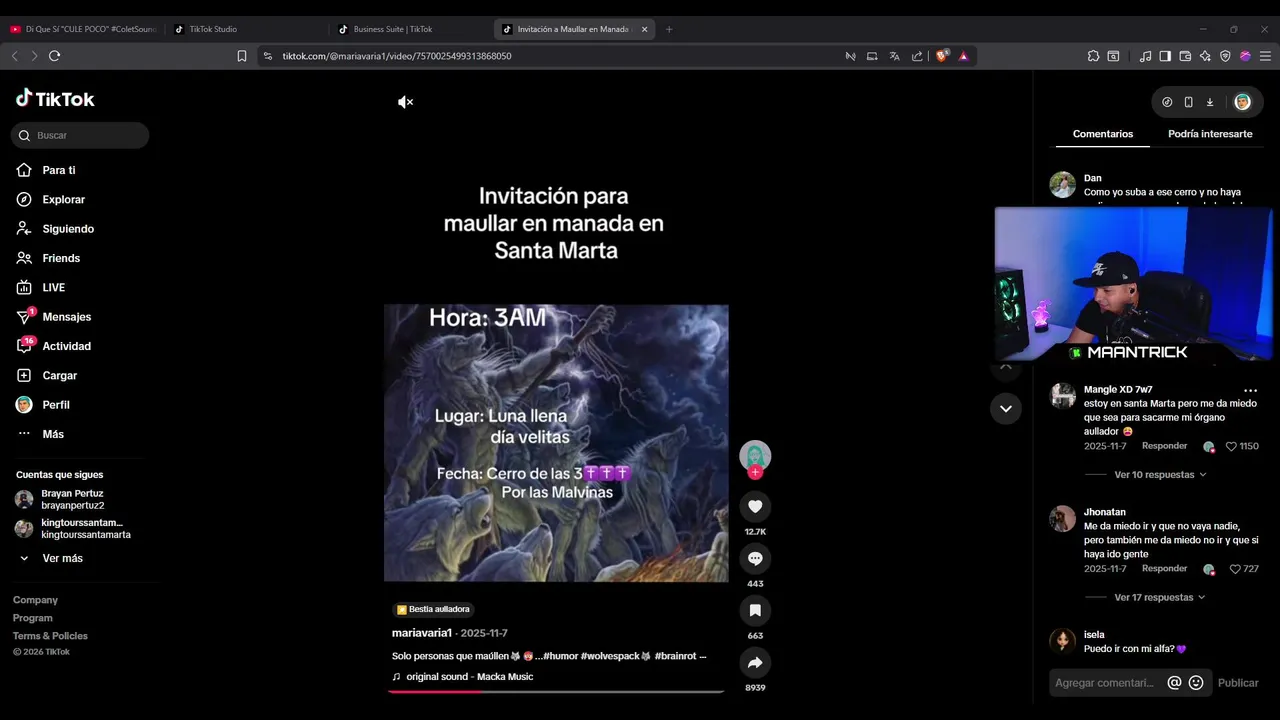Click the Agregar comentario input field
This screenshot has height=720, width=1280.
click(1105, 683)
